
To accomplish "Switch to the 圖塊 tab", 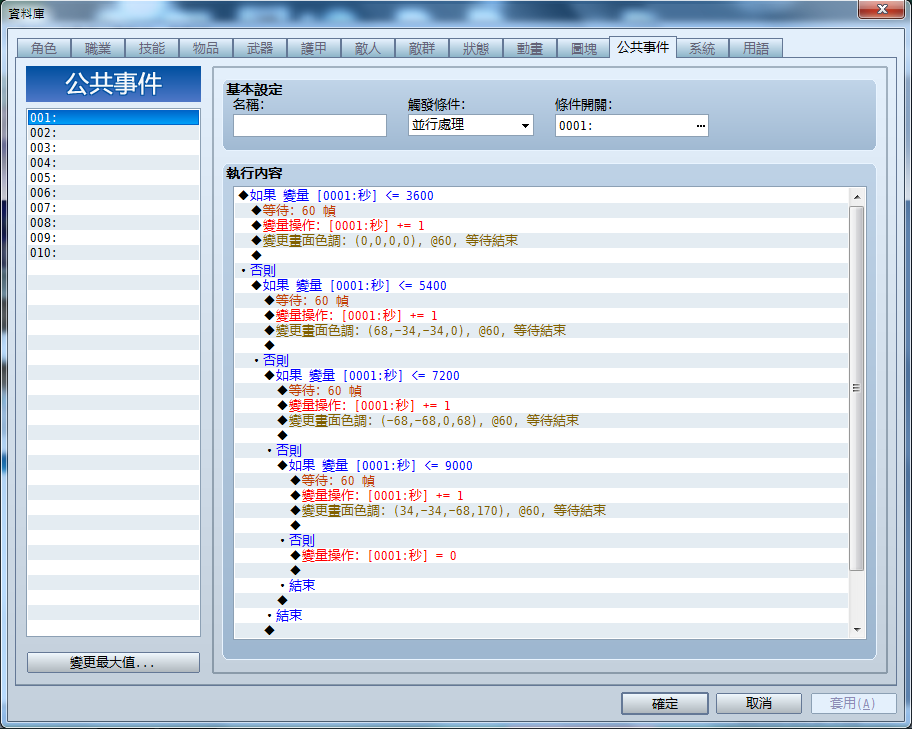I will tap(584, 48).
